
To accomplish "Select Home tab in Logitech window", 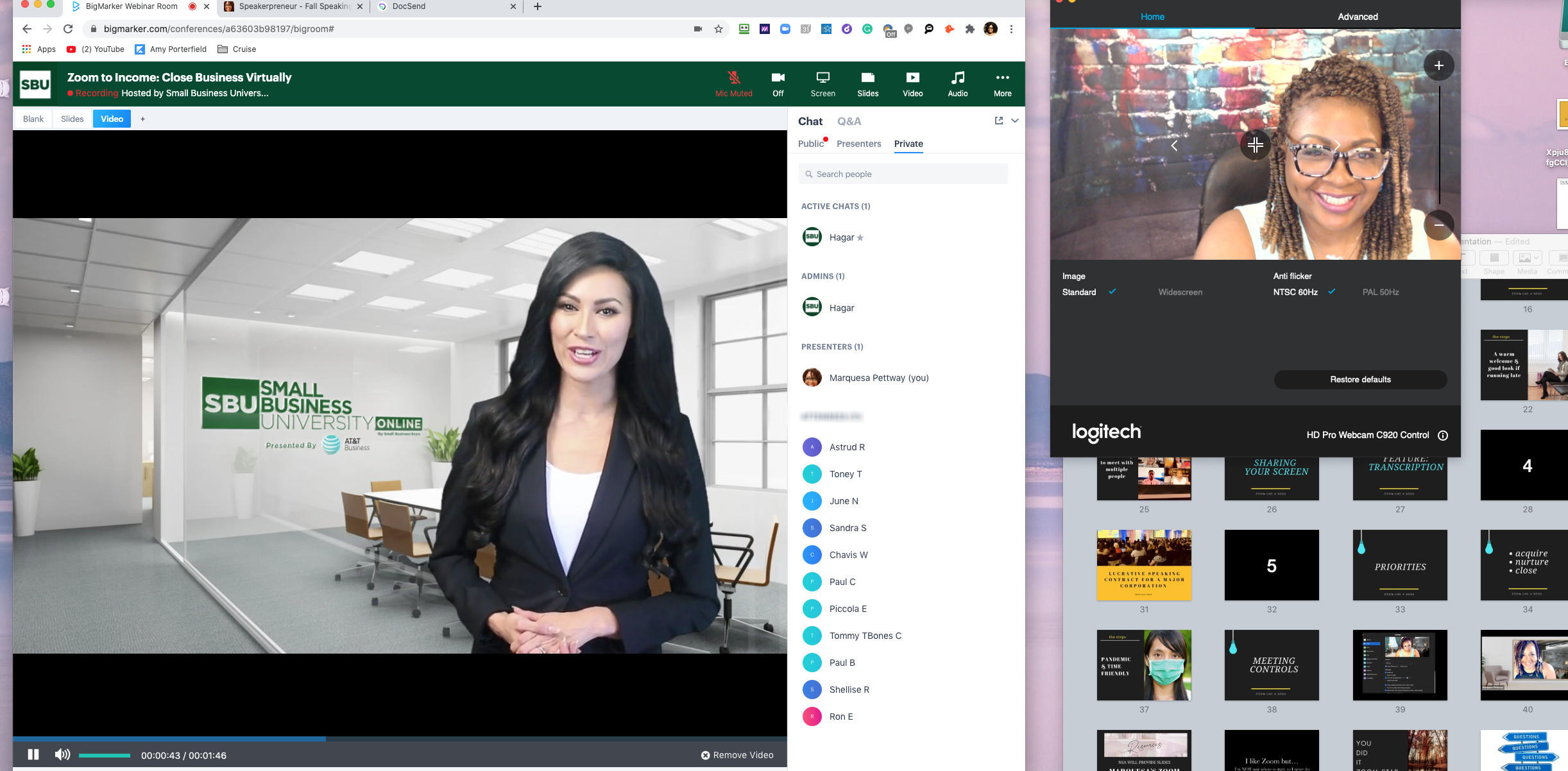I will (x=1152, y=17).
